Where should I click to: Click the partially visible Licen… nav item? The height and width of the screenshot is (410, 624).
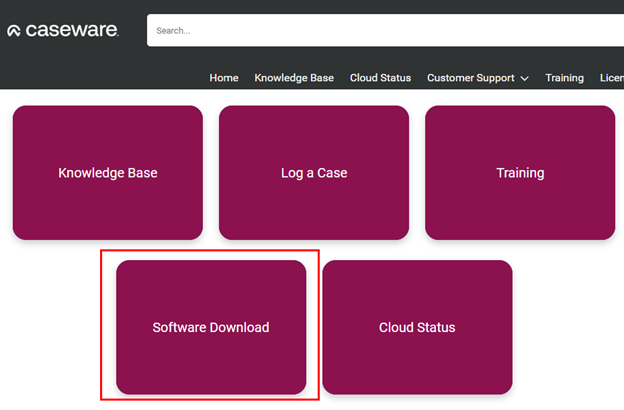point(611,78)
